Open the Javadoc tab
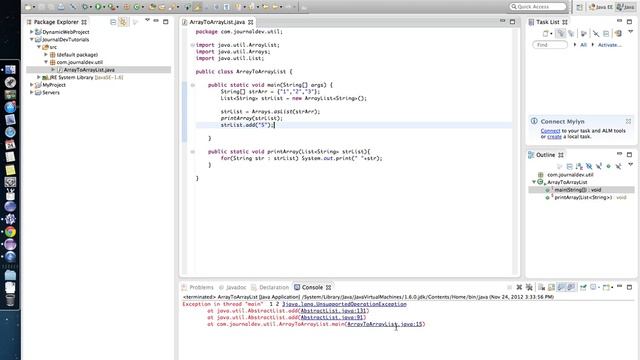 tap(233, 287)
